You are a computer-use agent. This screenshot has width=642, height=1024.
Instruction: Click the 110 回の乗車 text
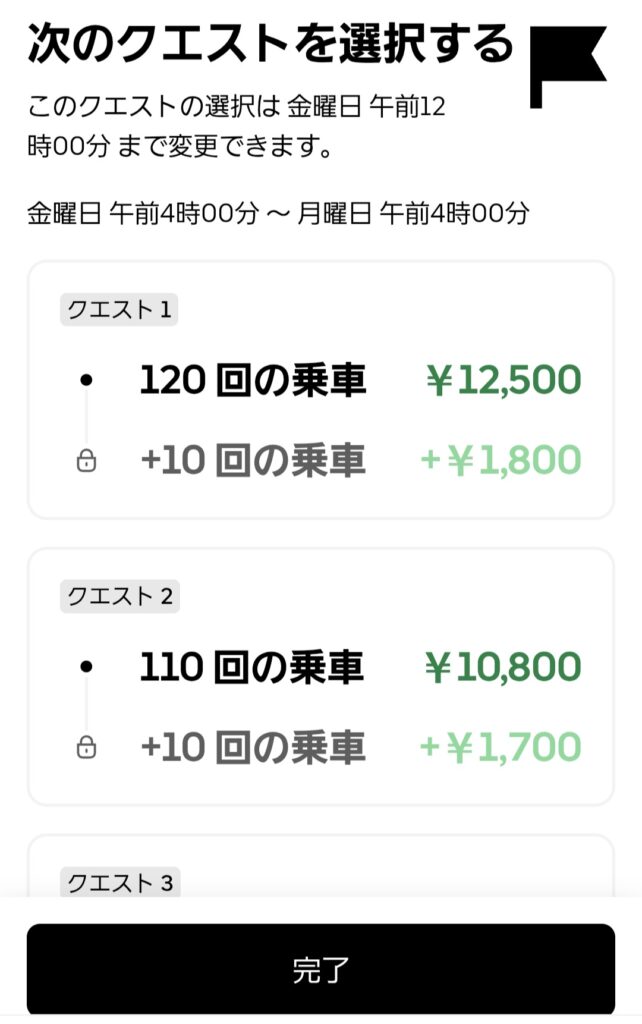pyautogui.click(x=252, y=667)
